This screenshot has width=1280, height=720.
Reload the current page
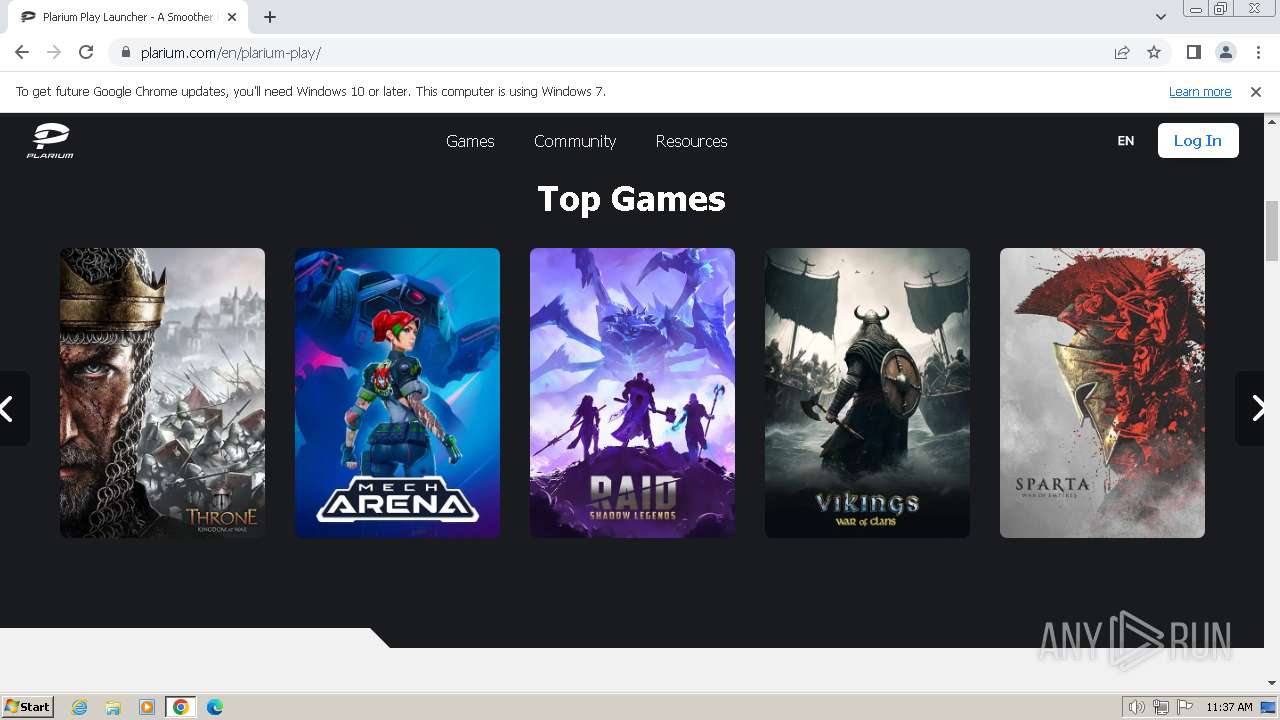pyautogui.click(x=86, y=52)
